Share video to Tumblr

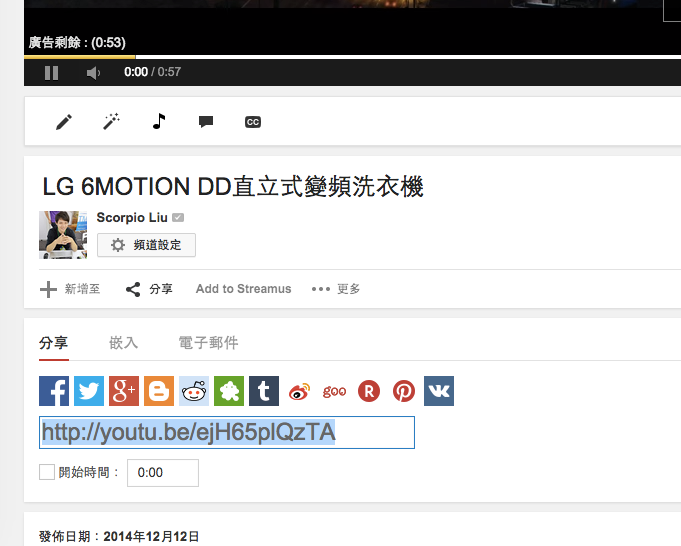(264, 391)
